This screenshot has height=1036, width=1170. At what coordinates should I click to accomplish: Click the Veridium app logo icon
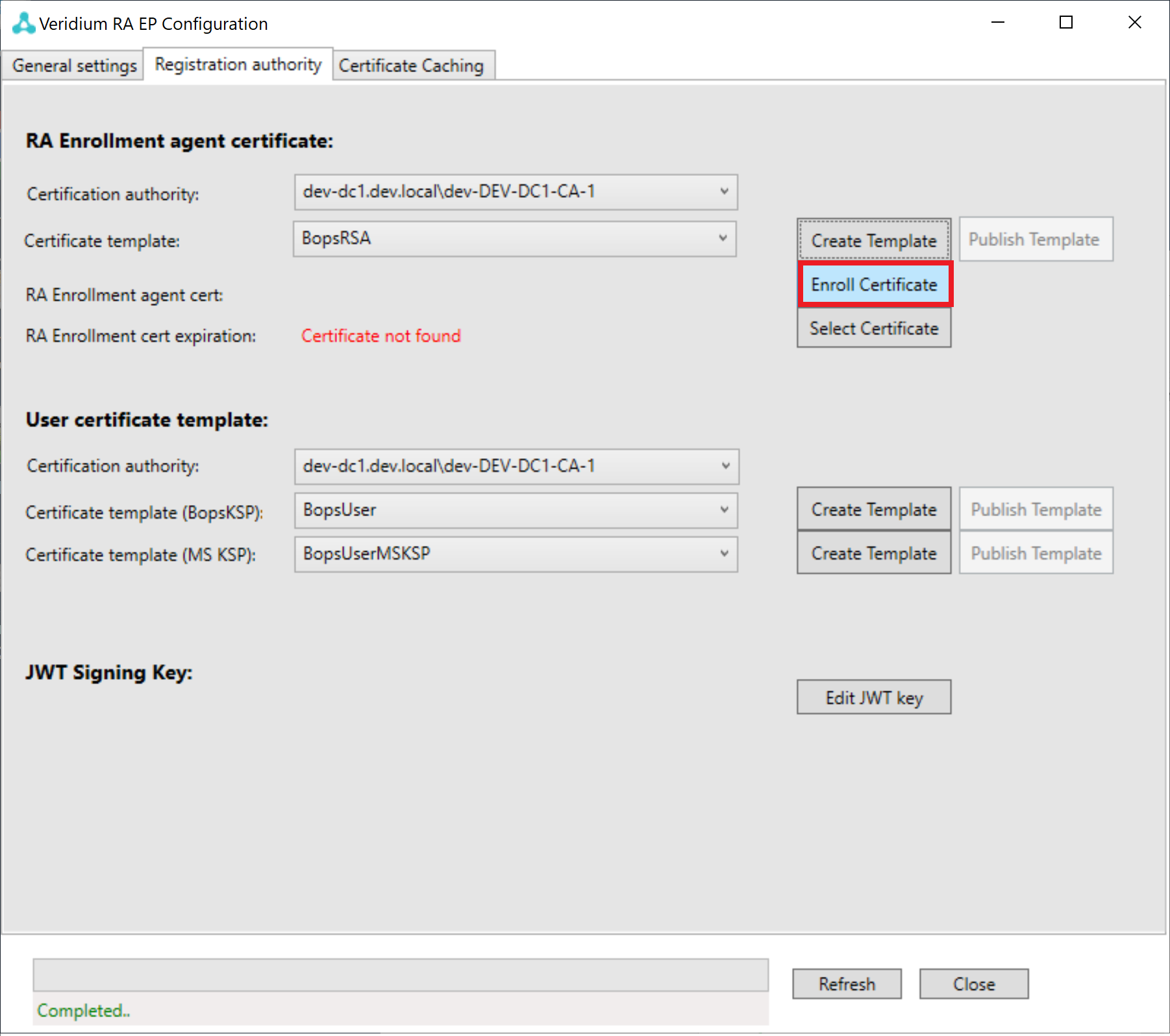click(23, 23)
